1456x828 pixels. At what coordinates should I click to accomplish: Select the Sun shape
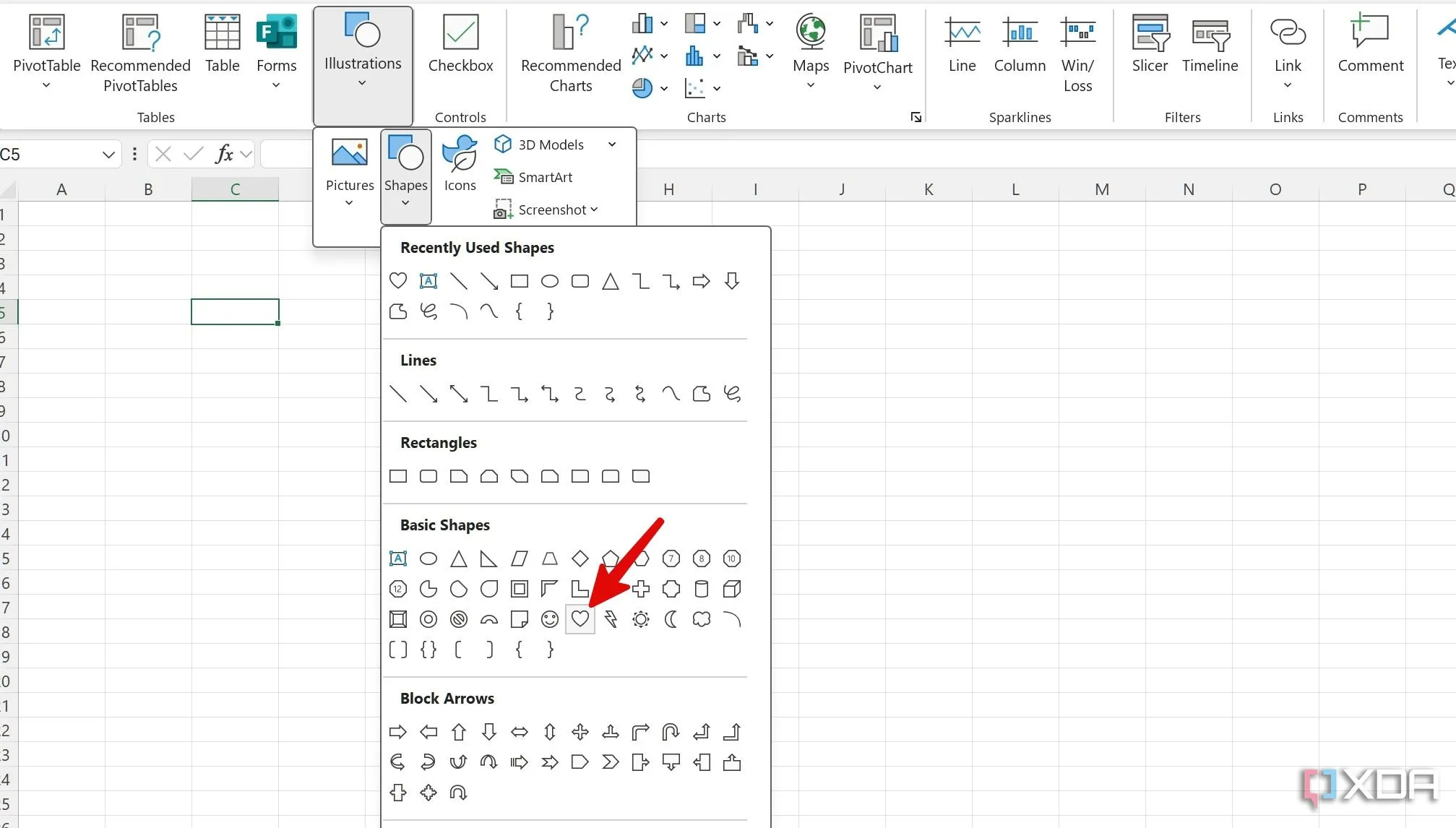[641, 619]
